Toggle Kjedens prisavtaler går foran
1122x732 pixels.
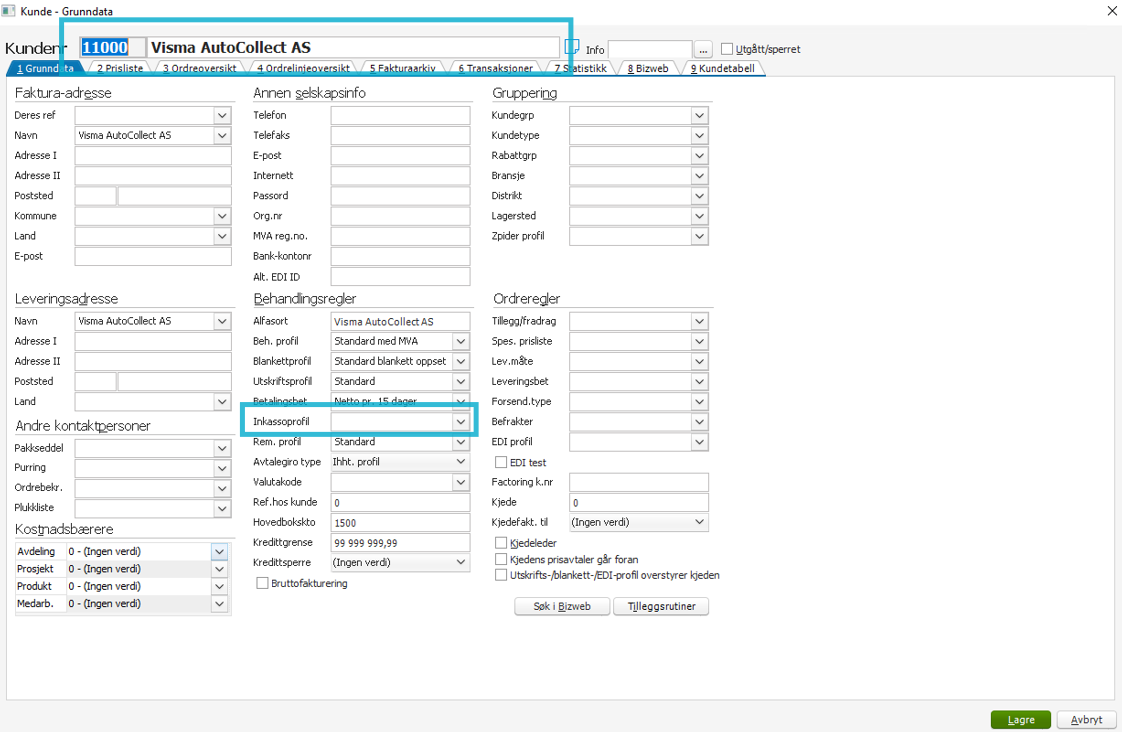[x=501, y=560]
